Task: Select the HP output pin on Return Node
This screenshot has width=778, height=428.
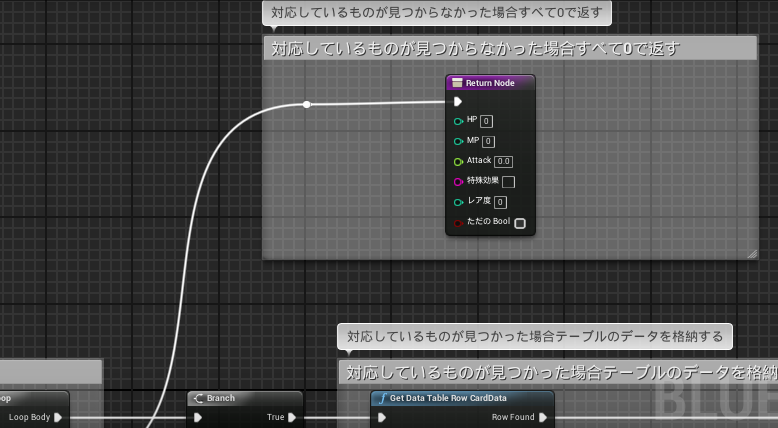Action: point(458,121)
